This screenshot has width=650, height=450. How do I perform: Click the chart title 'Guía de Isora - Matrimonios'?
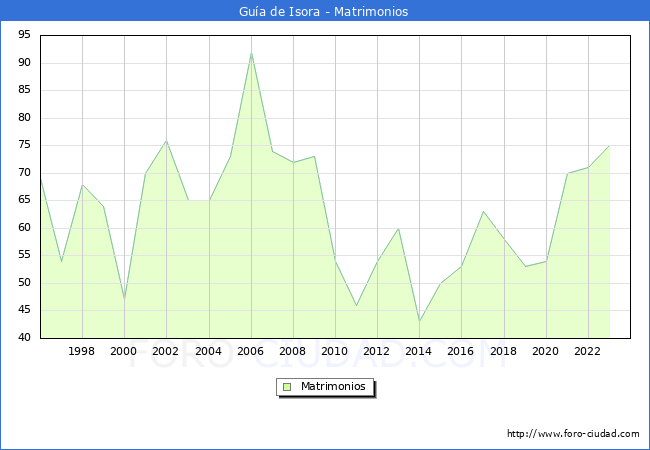tap(323, 12)
